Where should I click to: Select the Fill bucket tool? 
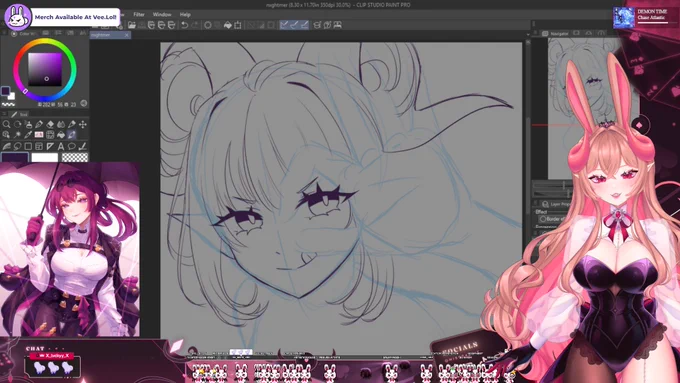tap(61, 135)
